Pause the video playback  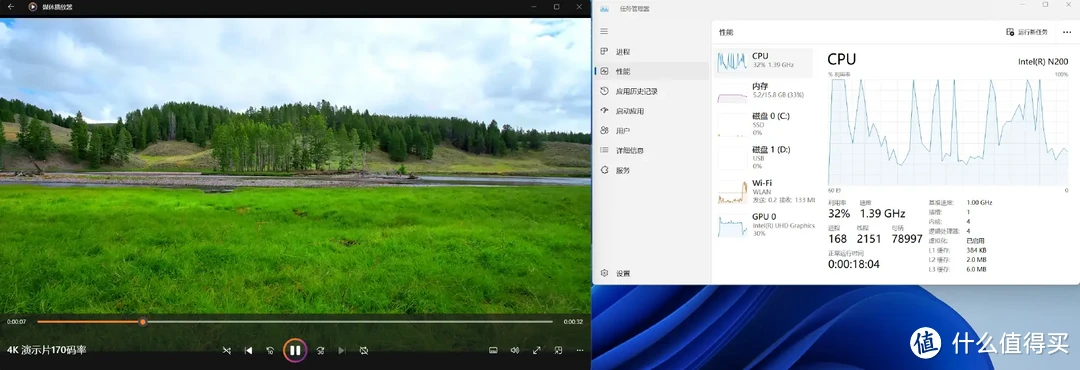point(295,350)
